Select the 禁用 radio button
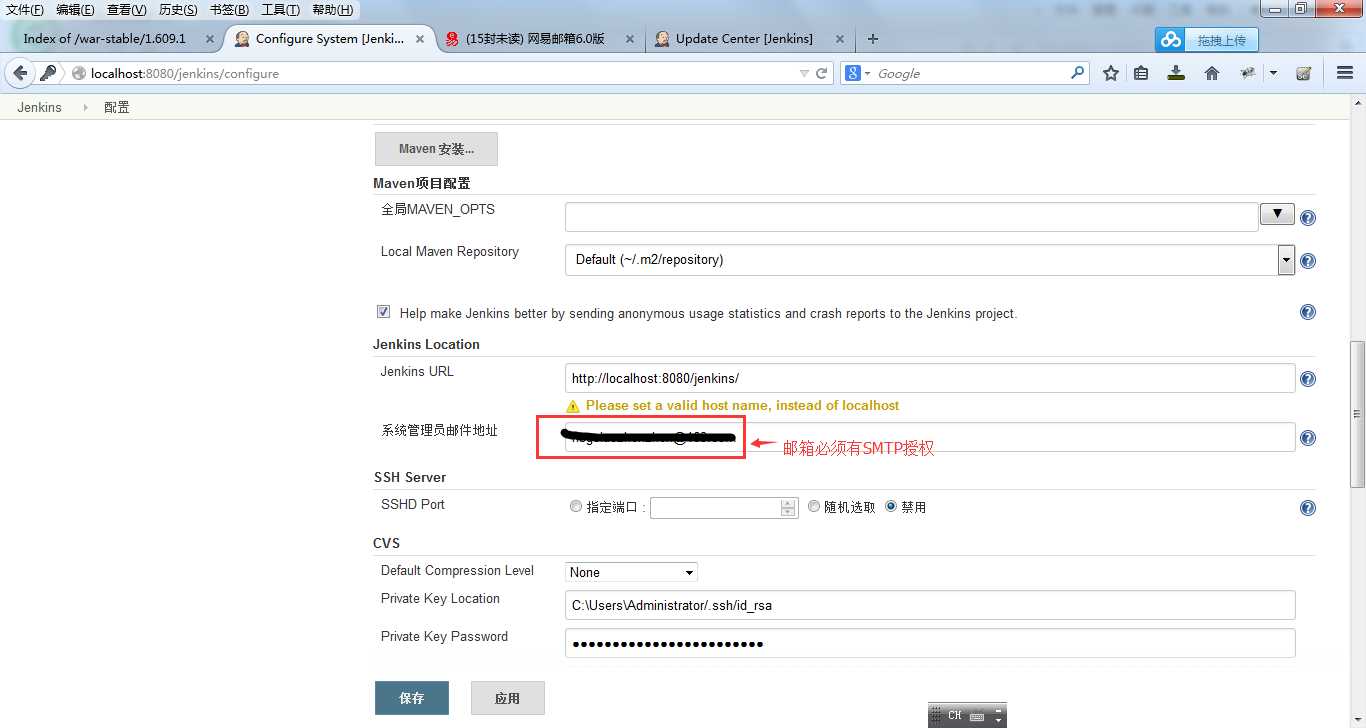 click(891, 507)
